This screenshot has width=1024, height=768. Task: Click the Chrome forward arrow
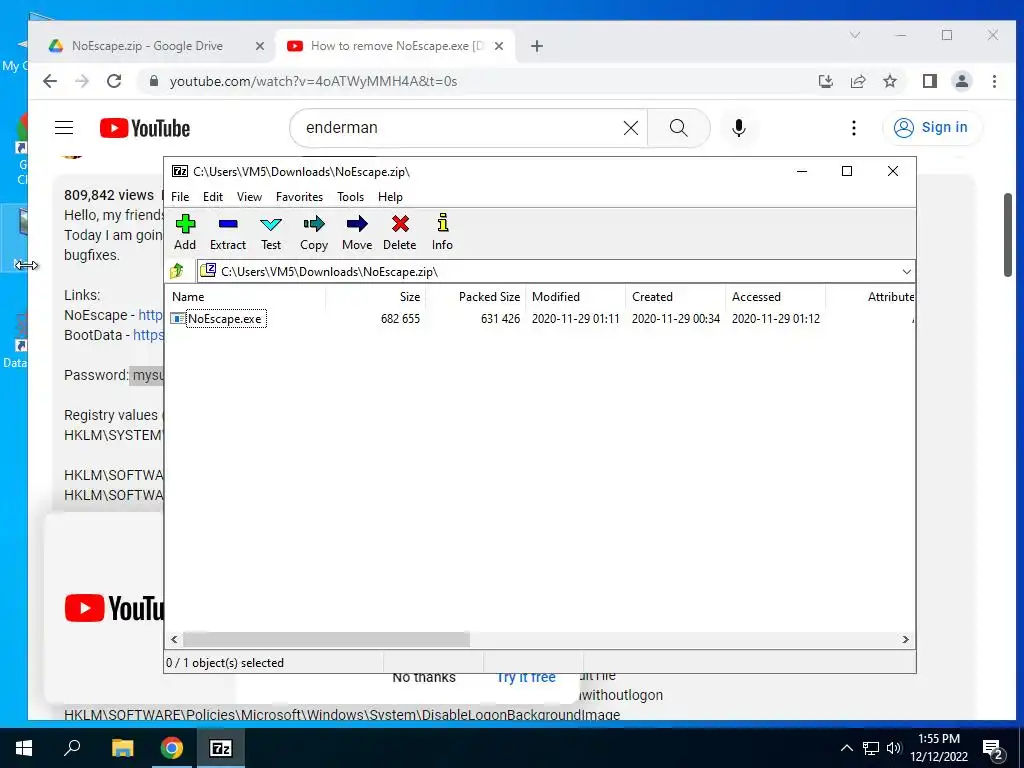point(82,81)
